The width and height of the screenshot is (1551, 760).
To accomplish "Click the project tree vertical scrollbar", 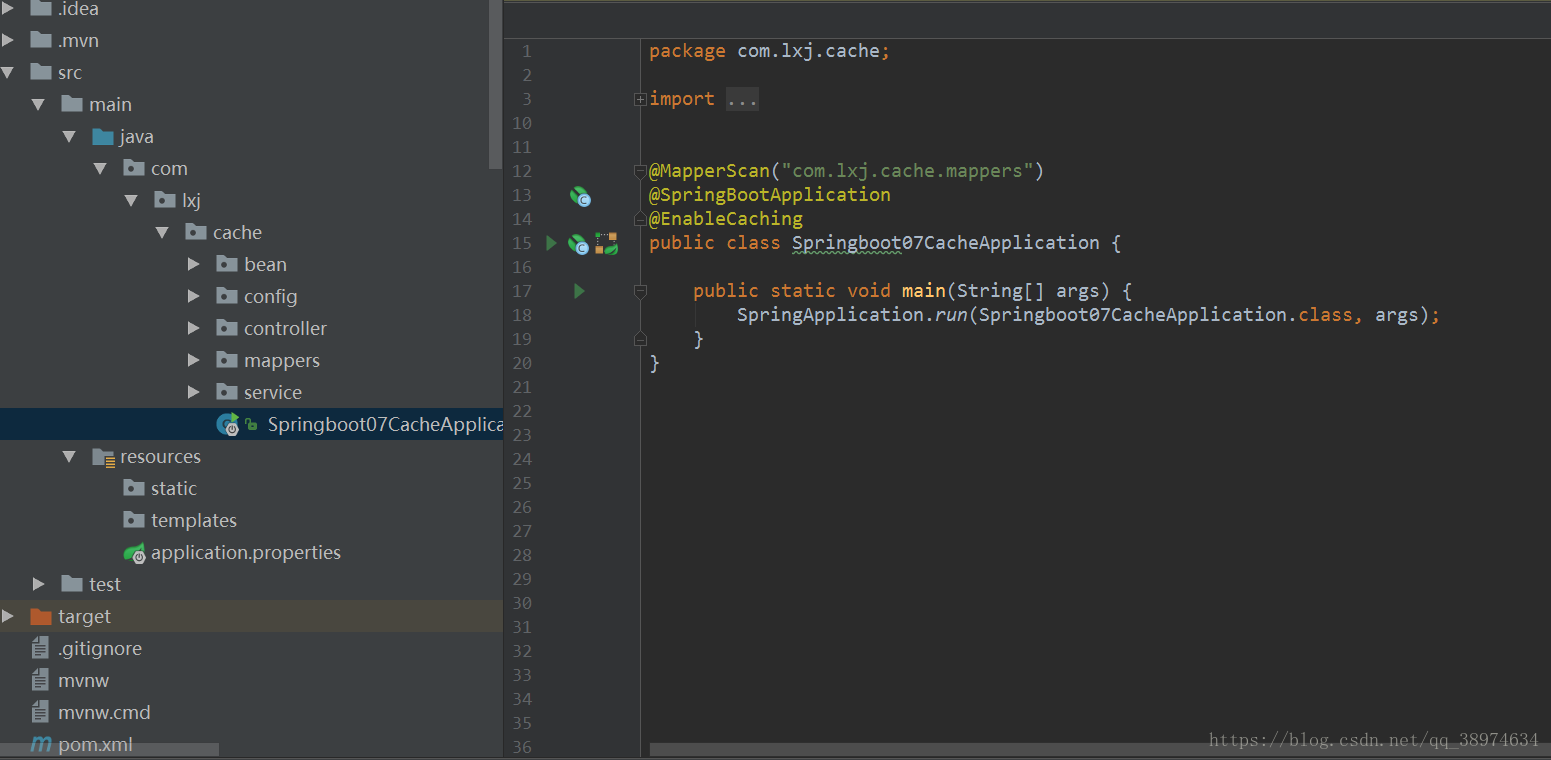I will click(x=495, y=84).
